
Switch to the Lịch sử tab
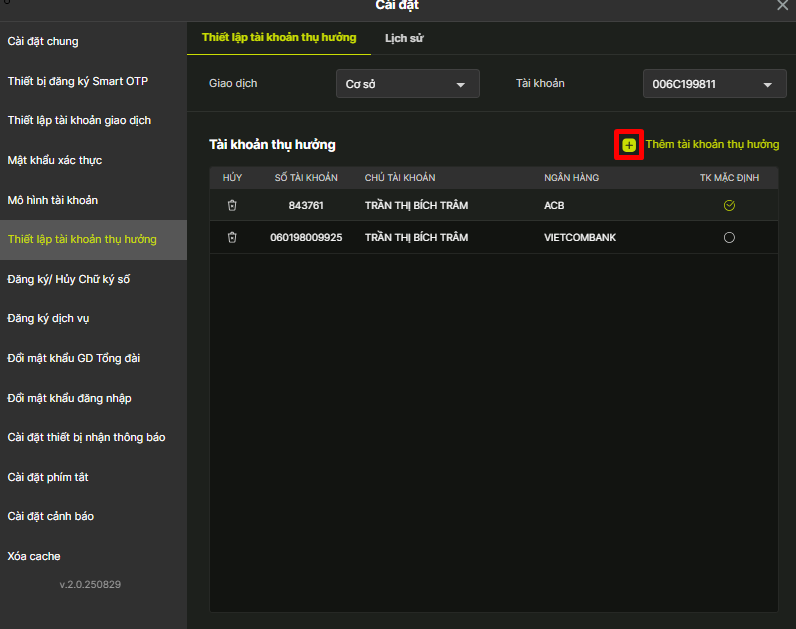pyautogui.click(x=404, y=38)
